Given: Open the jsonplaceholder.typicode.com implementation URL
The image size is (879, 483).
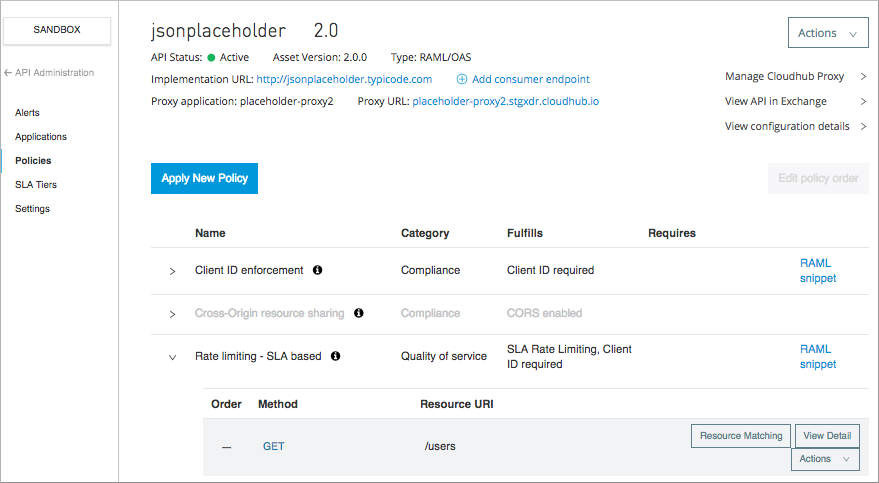Looking at the screenshot, I should pyautogui.click(x=344, y=80).
